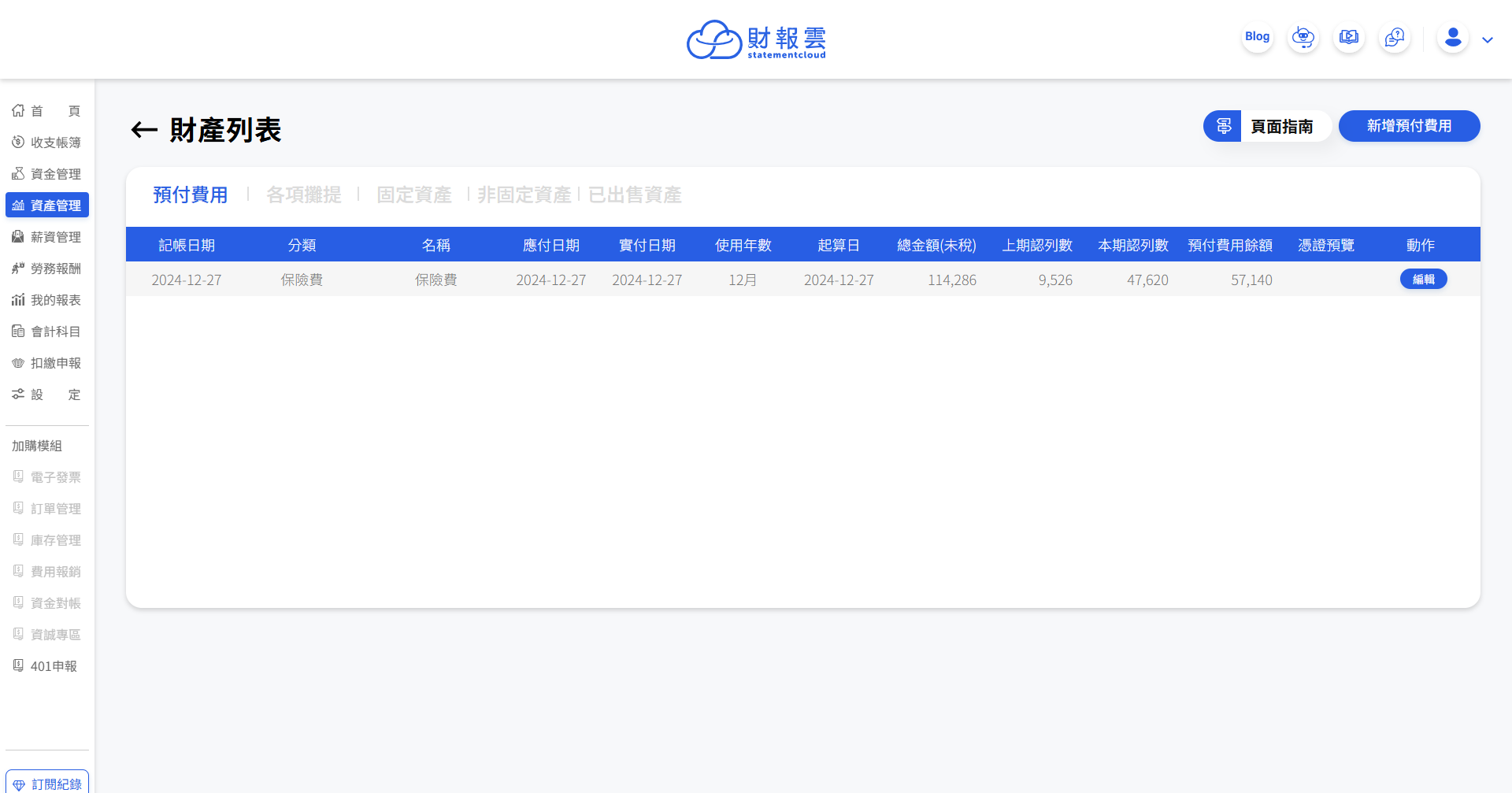Open 設定 menu item
This screenshot has height=793, width=1512.
point(47,395)
